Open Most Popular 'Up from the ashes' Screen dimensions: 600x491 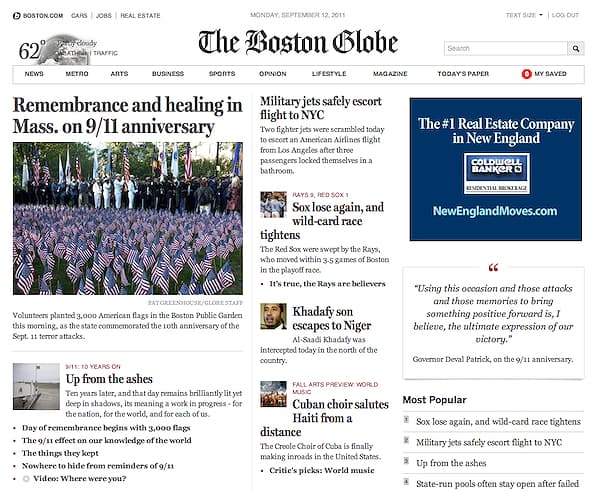(451, 463)
